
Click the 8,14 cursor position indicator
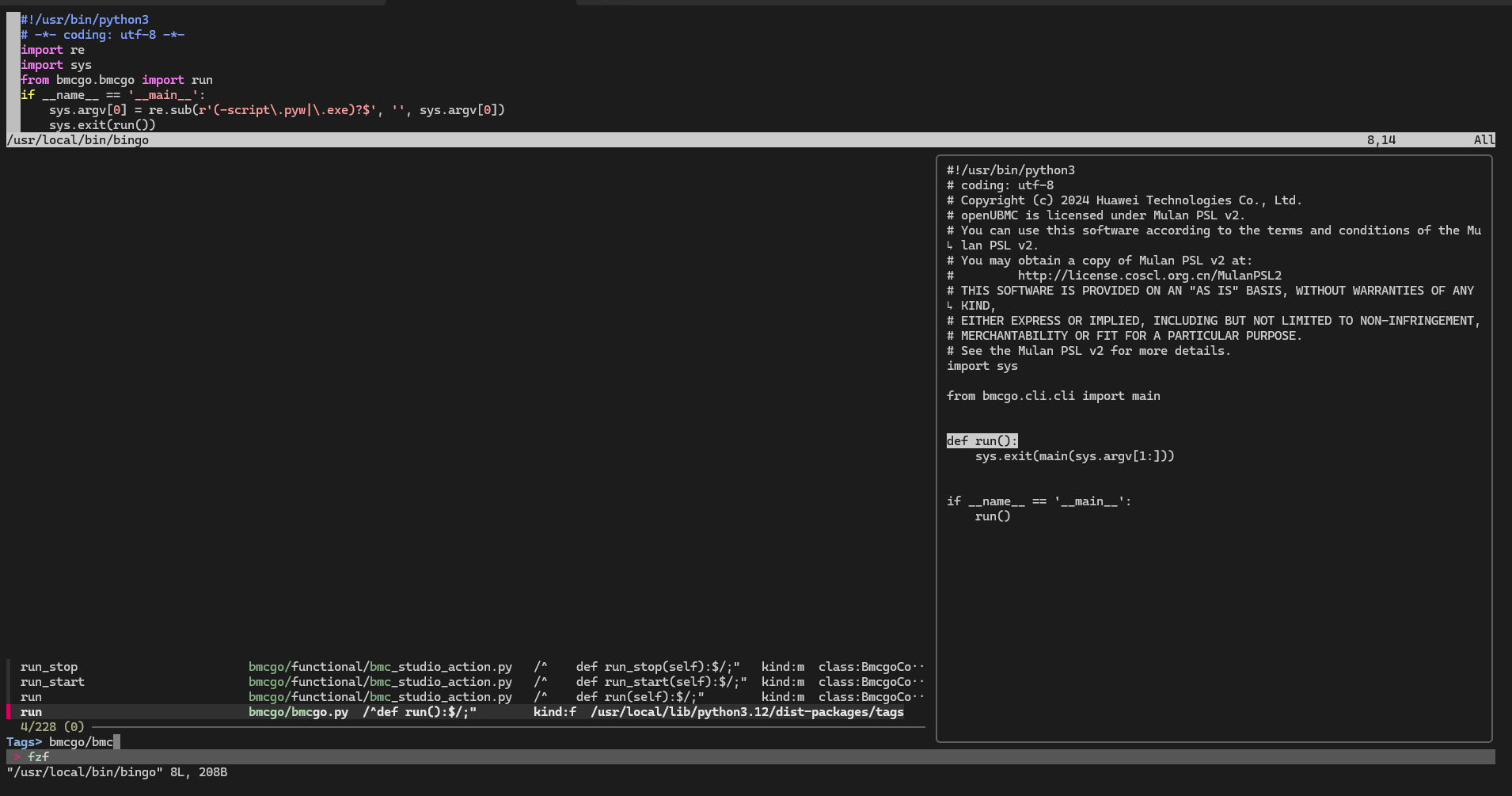pyautogui.click(x=1381, y=140)
